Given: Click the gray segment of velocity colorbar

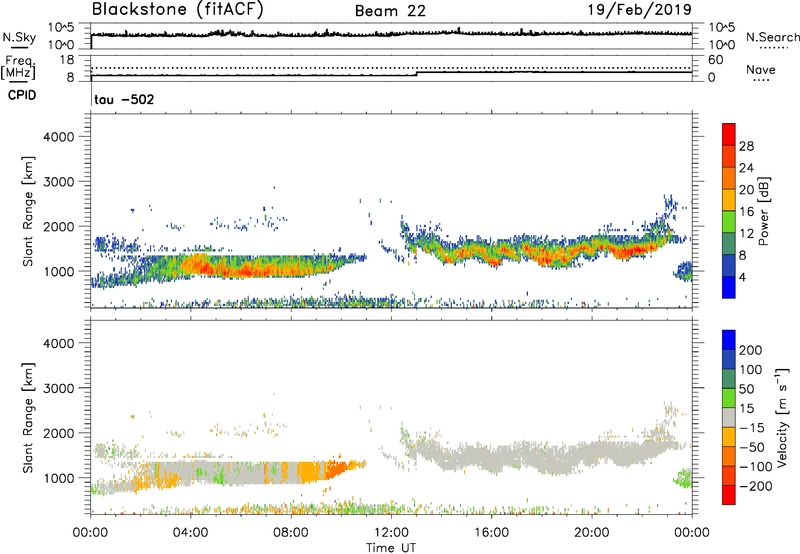Looking at the screenshot, I should pyautogui.click(x=729, y=417).
